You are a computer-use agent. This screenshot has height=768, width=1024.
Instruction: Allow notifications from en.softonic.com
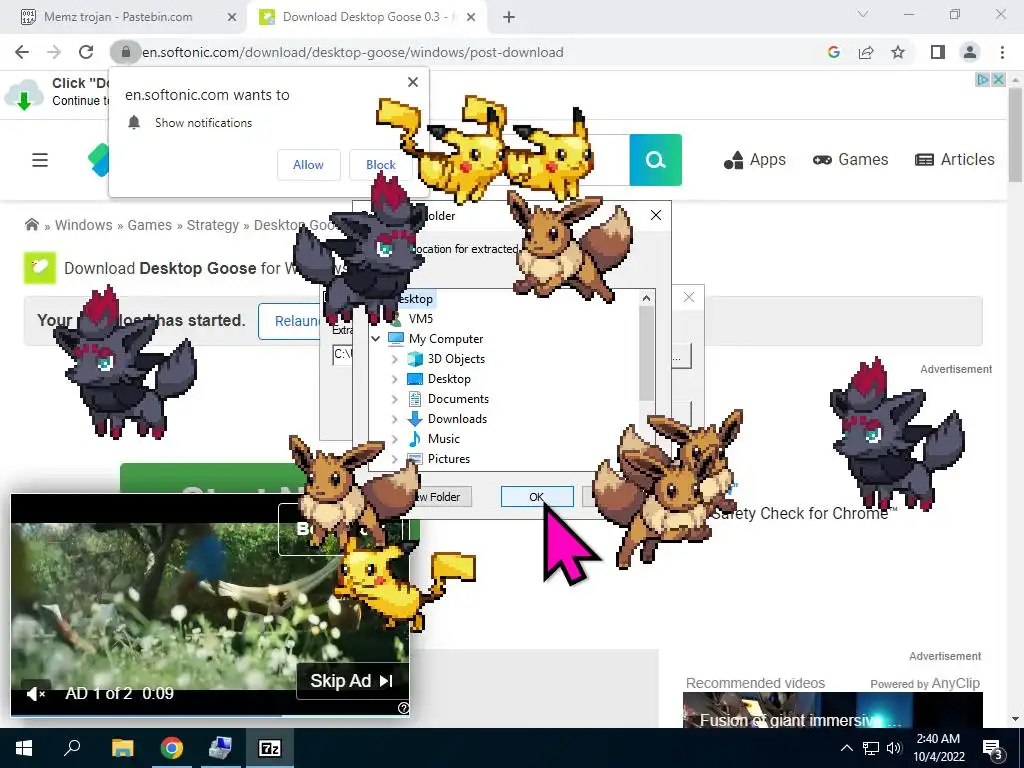coord(308,165)
